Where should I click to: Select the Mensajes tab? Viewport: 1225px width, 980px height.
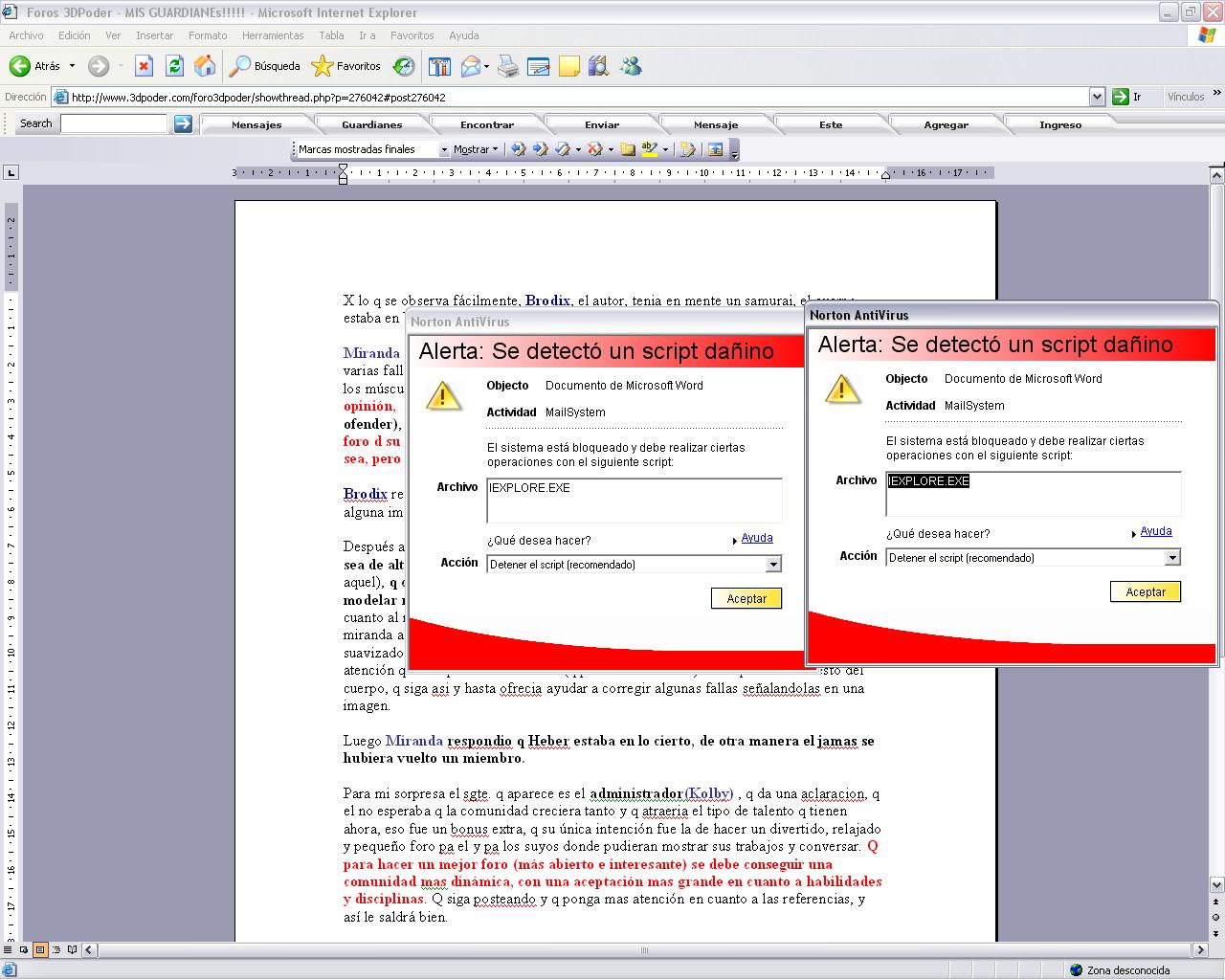click(256, 124)
